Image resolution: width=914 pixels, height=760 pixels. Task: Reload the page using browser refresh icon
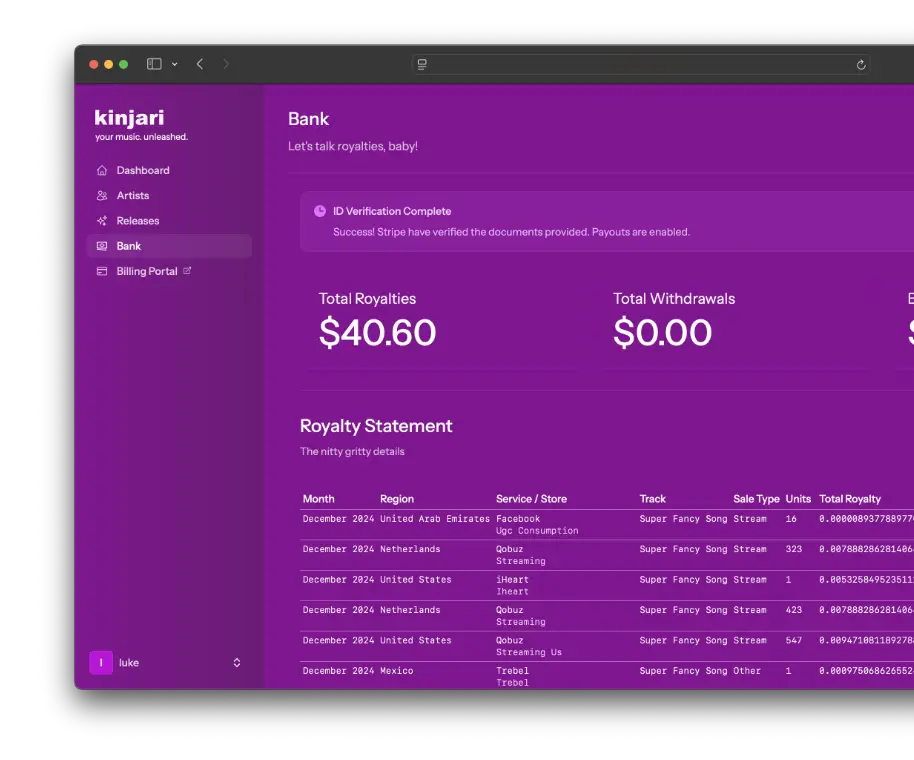coord(860,64)
